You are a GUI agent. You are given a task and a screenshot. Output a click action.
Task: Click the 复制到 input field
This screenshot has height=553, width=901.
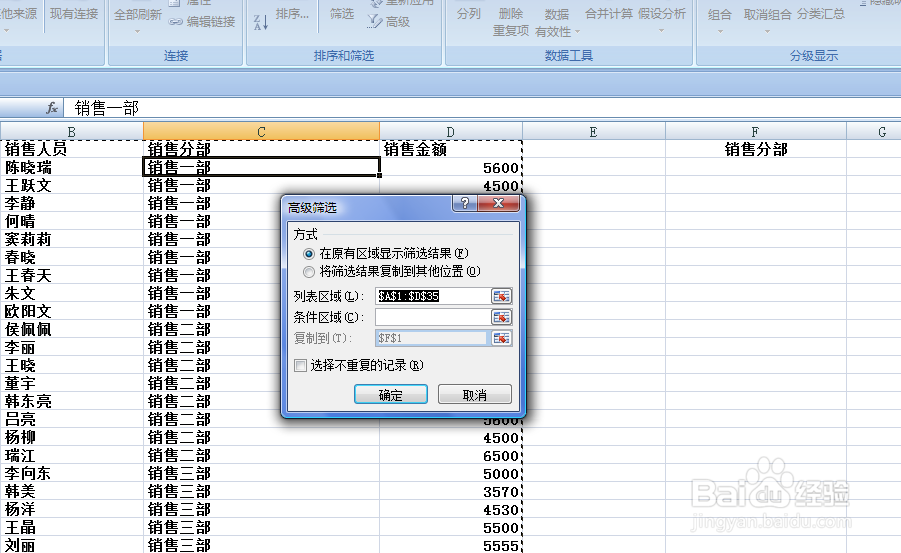[x=432, y=338]
